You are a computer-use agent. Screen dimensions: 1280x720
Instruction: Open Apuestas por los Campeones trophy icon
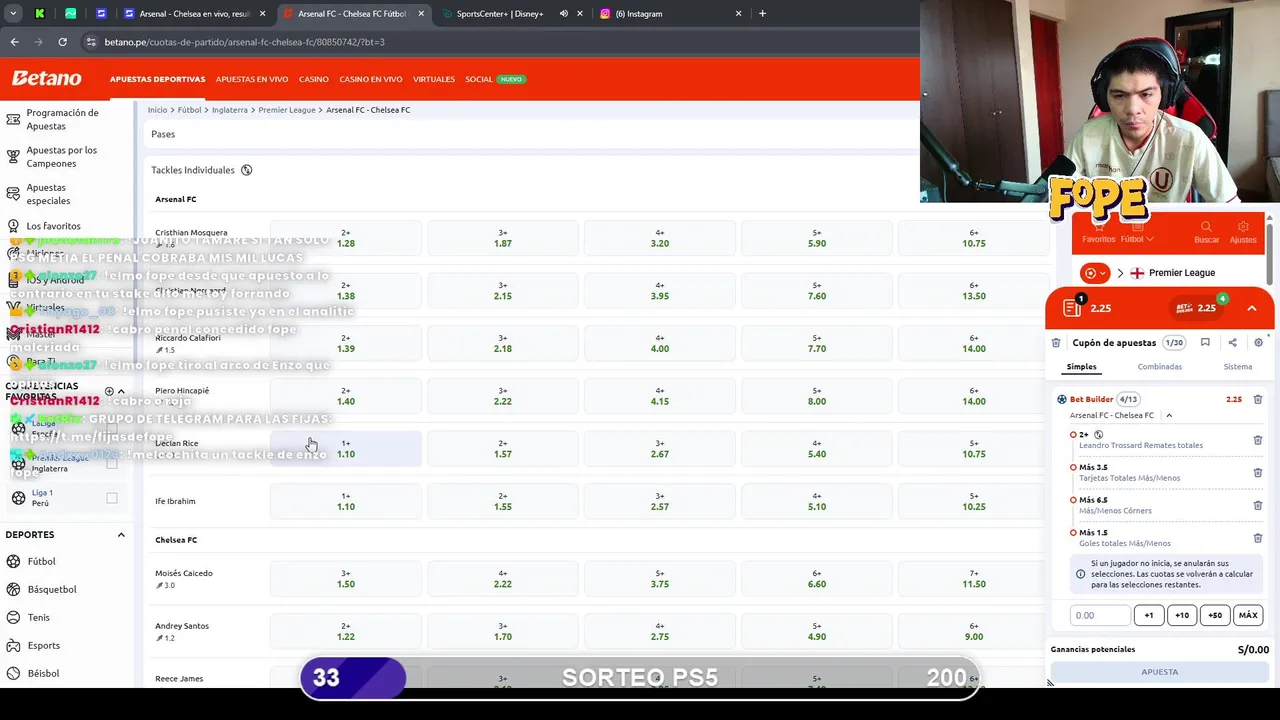point(13,157)
